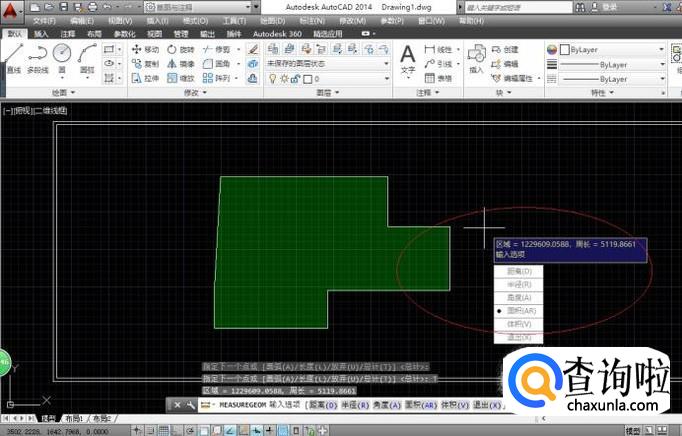Viewport: 682px width, 436px height.
Task: Switch to the 布局1 layout tab
Action: tap(74, 418)
